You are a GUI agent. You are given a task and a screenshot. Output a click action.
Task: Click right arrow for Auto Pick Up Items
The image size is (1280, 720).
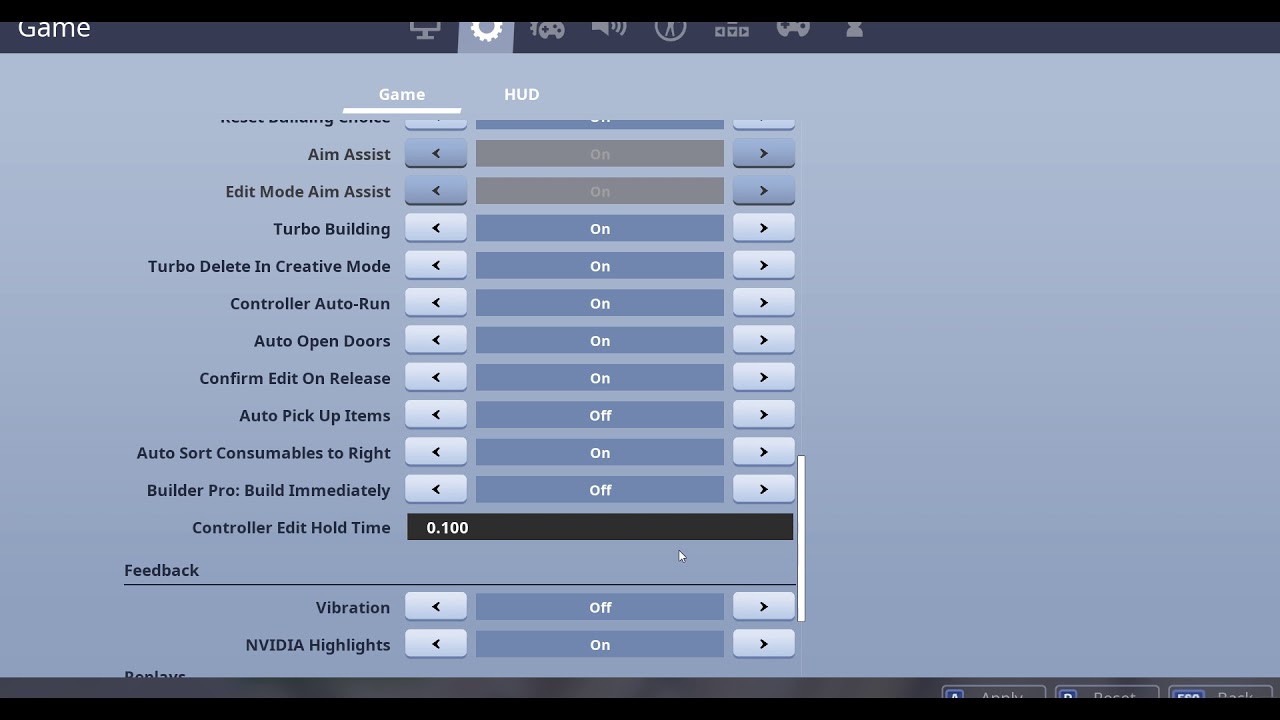[x=764, y=415]
